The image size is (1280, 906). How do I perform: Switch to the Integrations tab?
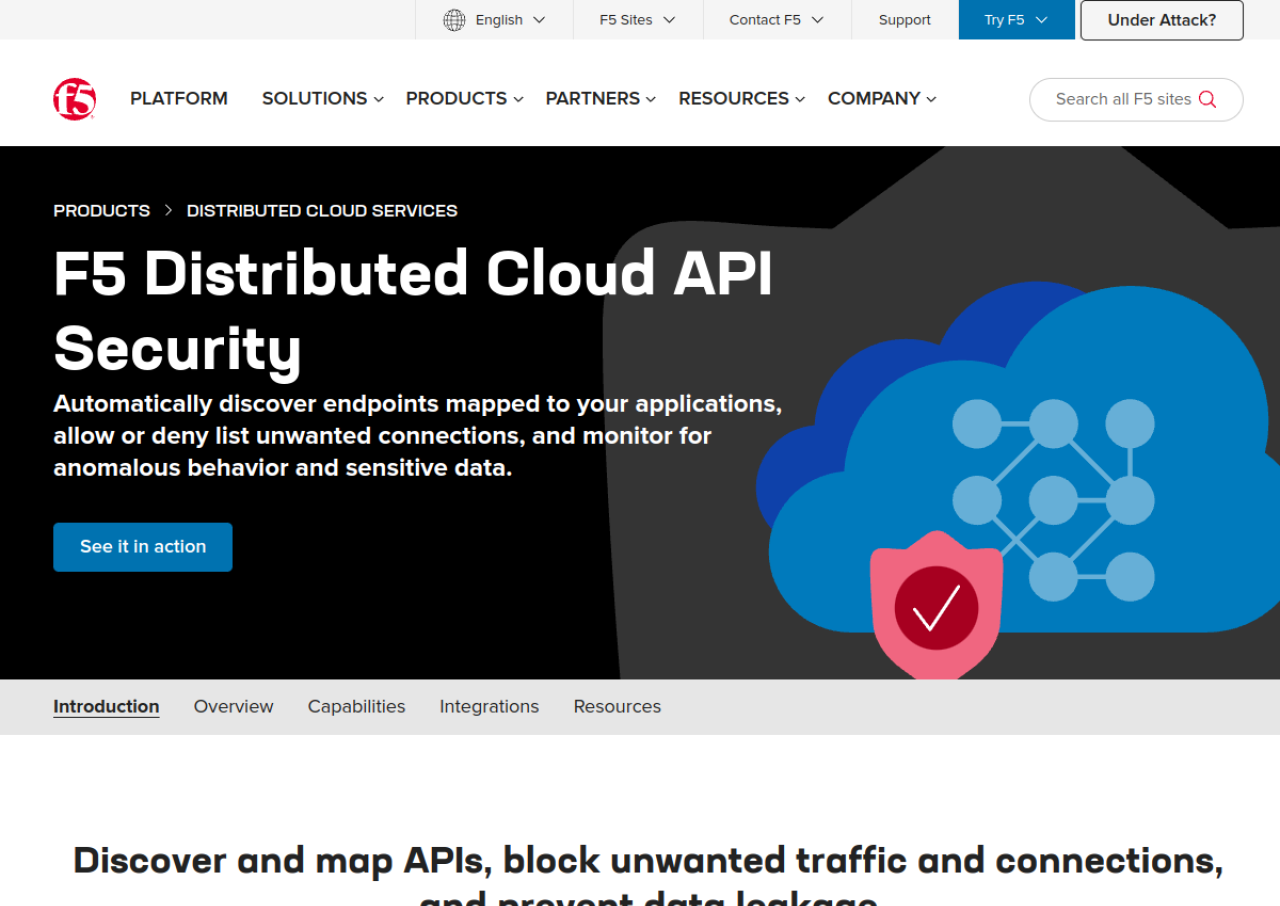[x=489, y=707]
